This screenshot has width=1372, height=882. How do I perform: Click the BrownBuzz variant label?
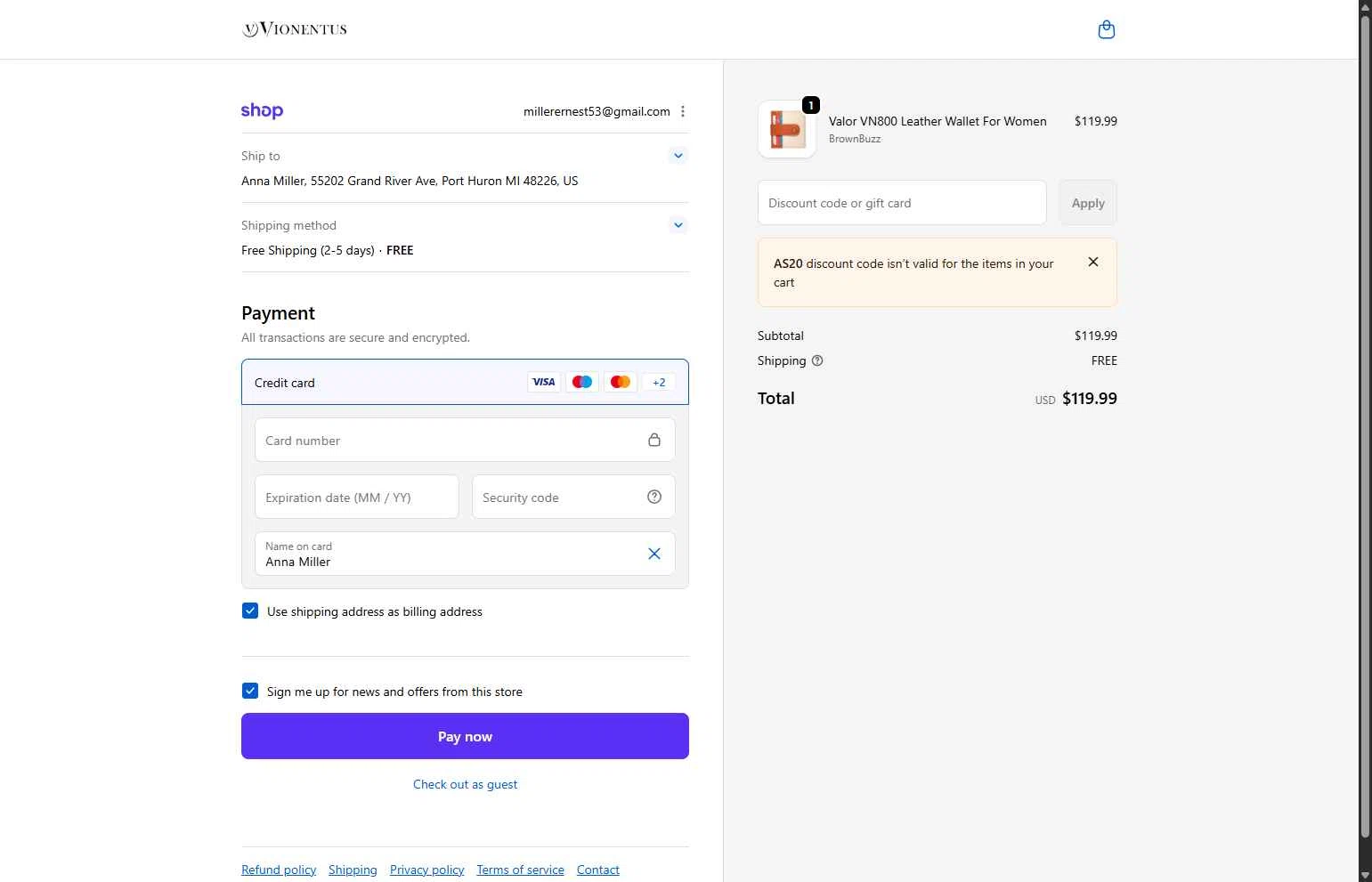click(x=855, y=139)
